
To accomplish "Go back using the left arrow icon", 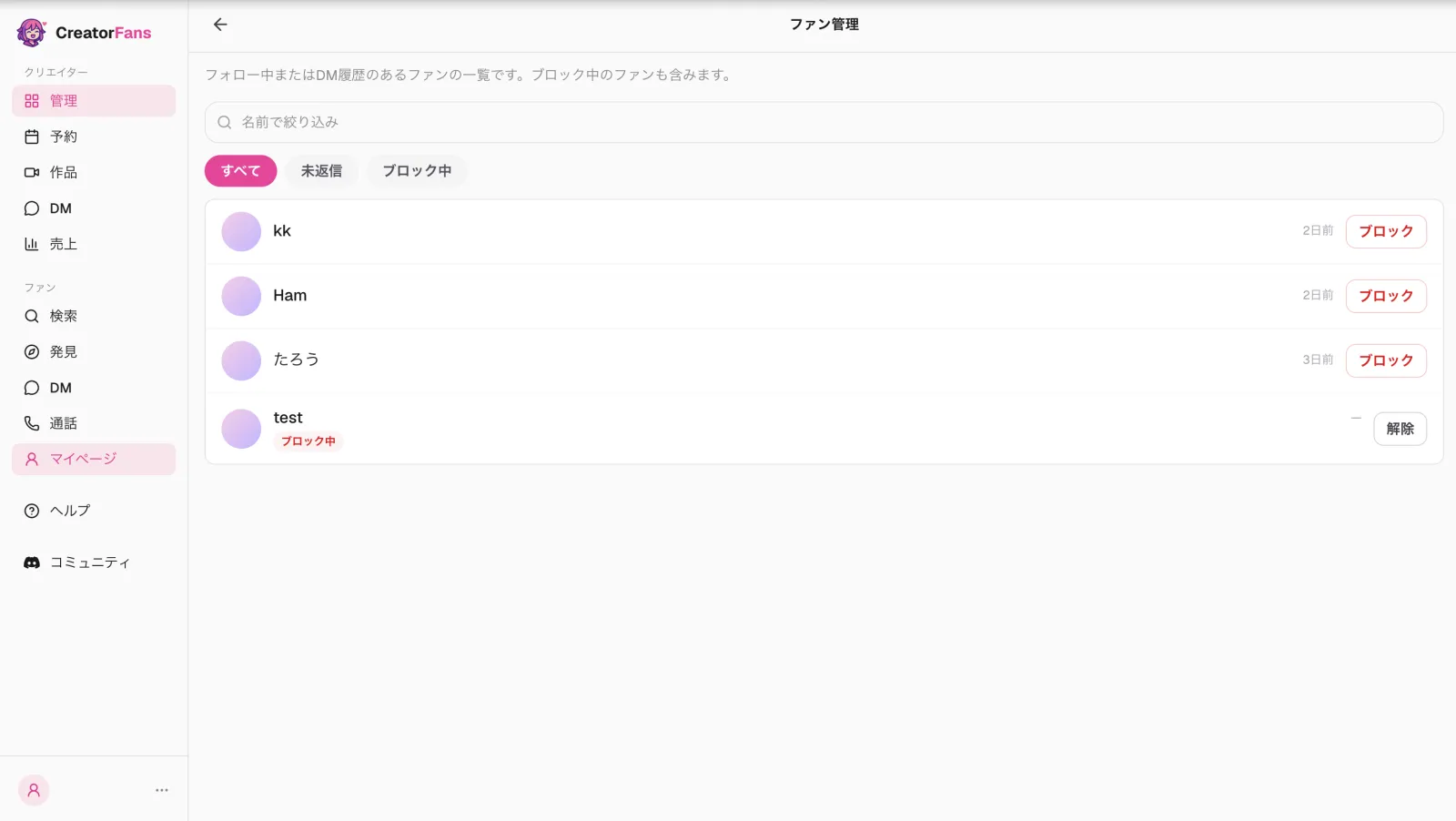I will click(220, 25).
